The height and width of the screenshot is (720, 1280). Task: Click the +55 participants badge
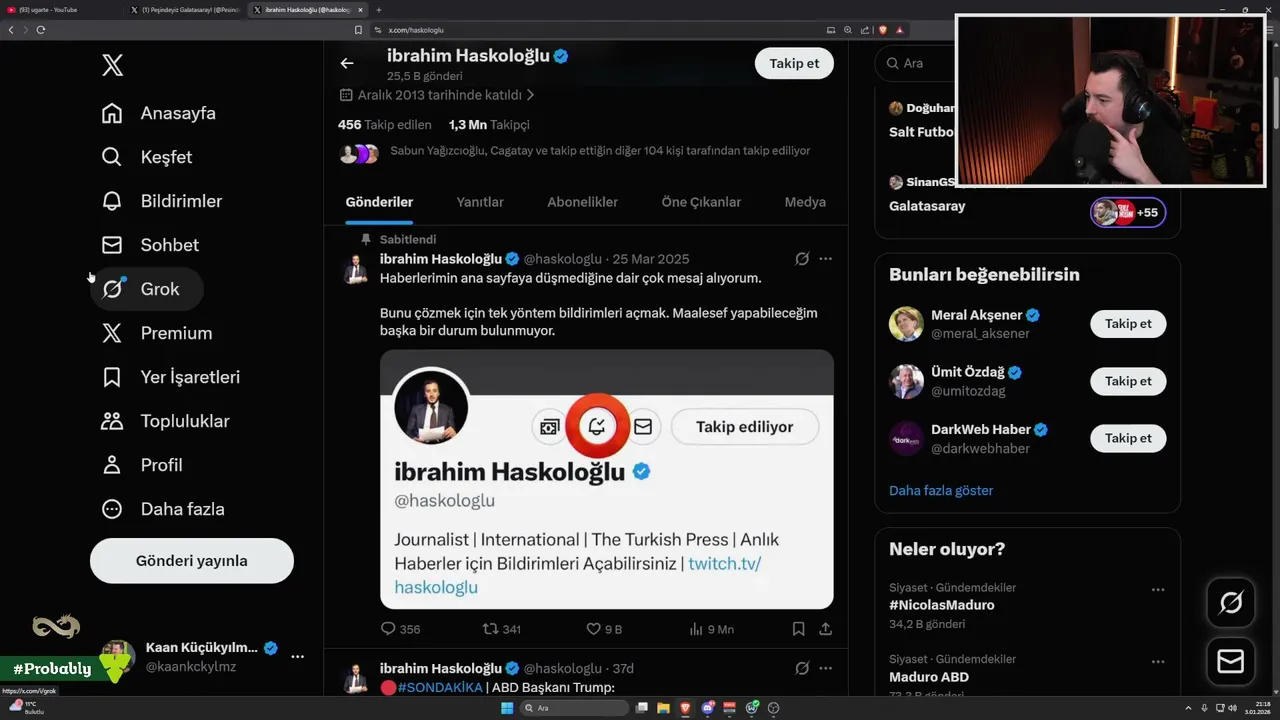point(1128,212)
